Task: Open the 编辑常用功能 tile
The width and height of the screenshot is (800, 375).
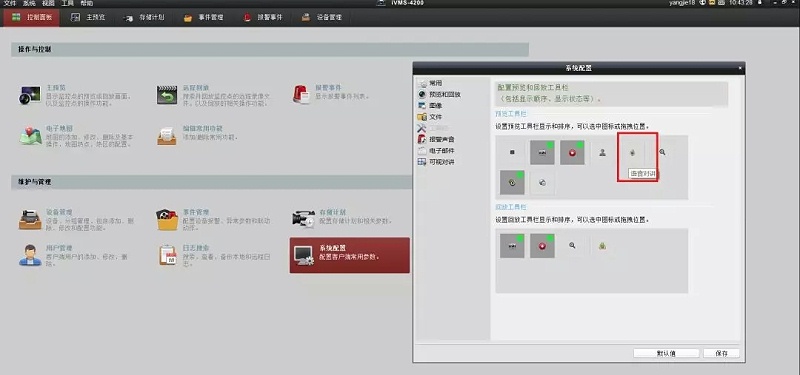Action: [x=198, y=136]
